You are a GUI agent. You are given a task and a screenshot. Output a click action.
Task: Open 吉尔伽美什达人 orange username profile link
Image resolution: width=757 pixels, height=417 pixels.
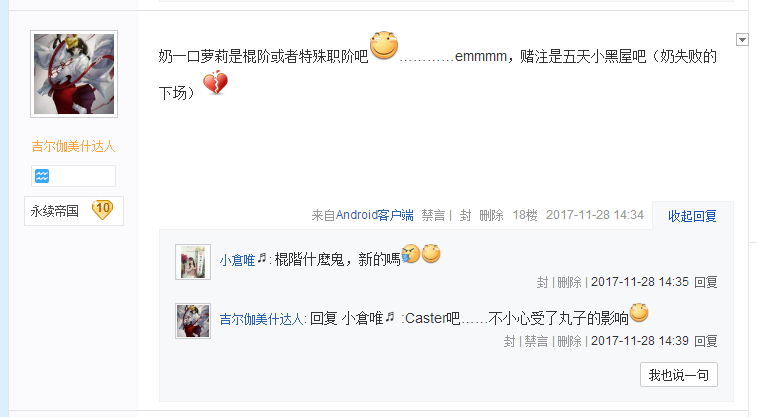[x=73, y=146]
